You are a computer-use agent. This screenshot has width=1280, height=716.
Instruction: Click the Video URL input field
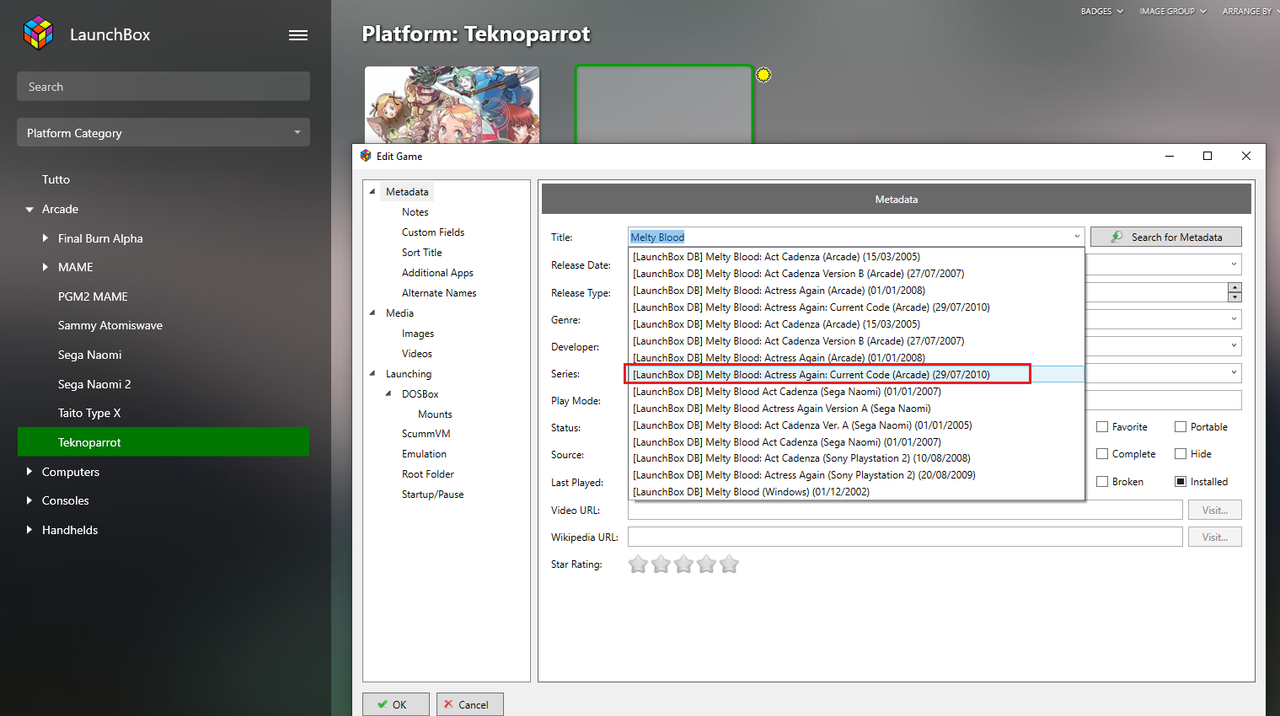coord(905,510)
